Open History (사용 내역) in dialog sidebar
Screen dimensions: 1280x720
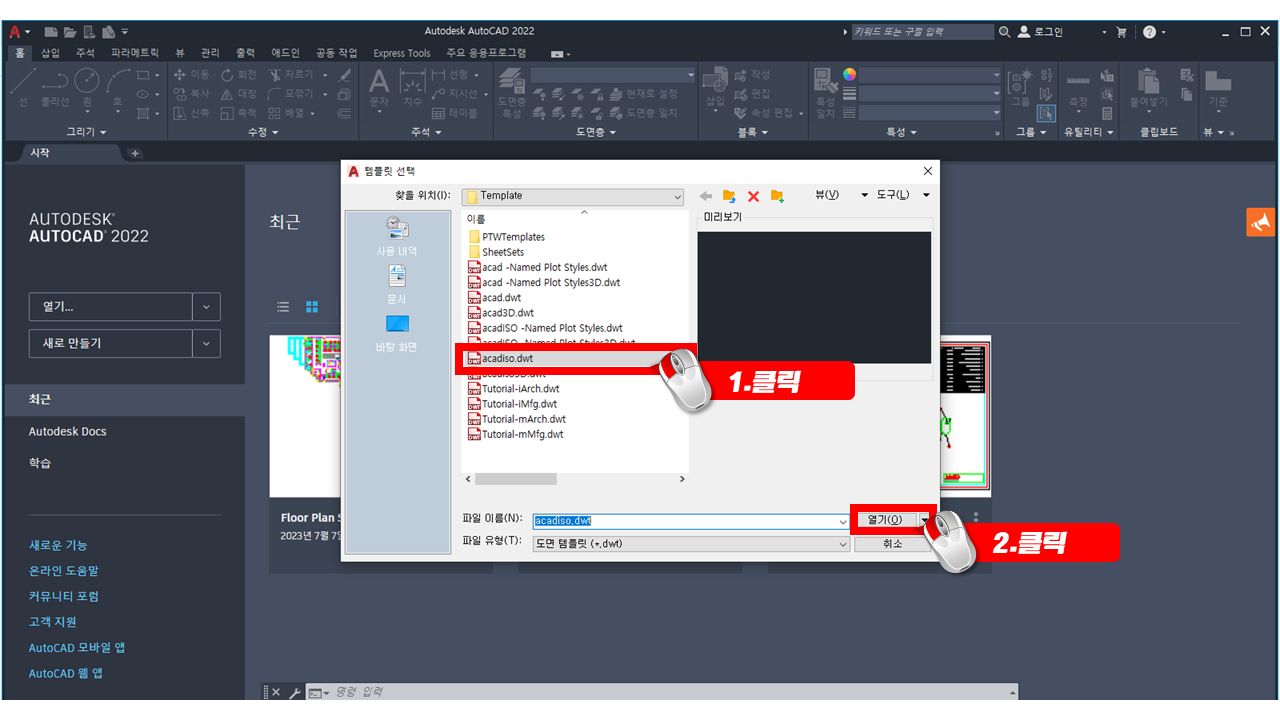(x=397, y=237)
